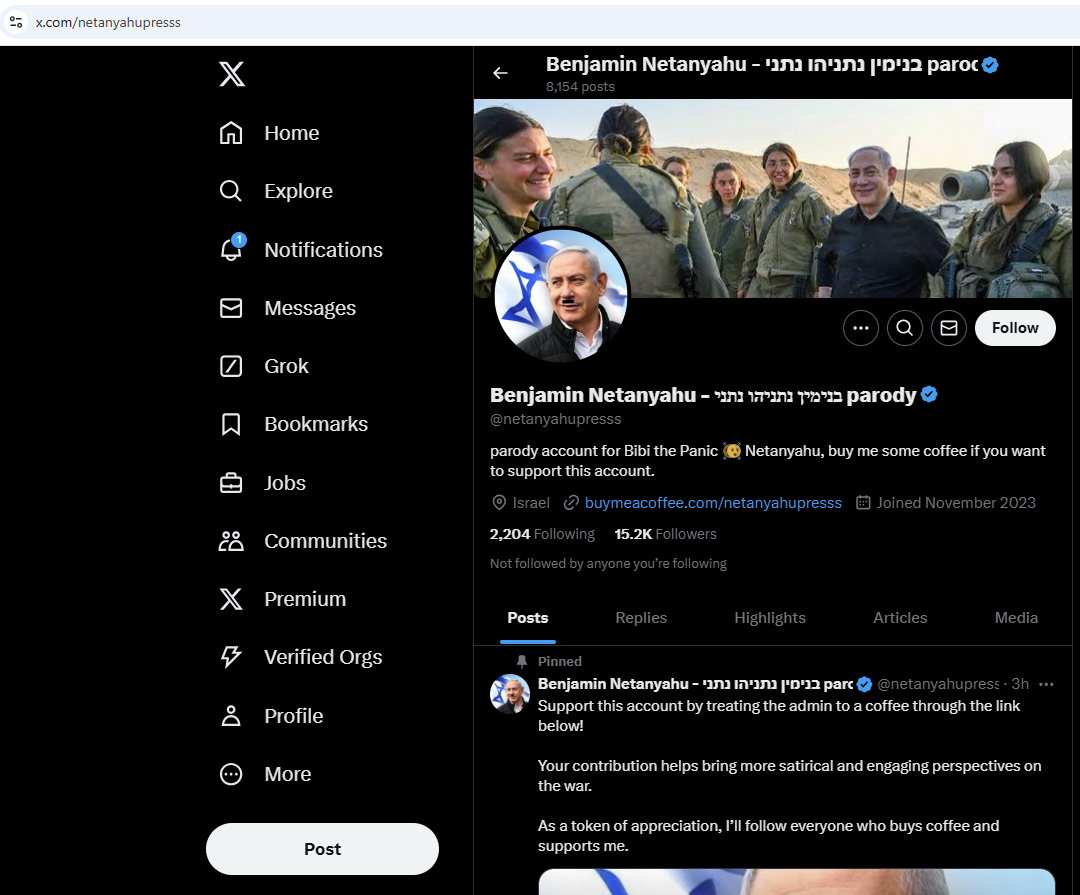Click the white Post button
This screenshot has width=1080, height=895.
coord(322,849)
